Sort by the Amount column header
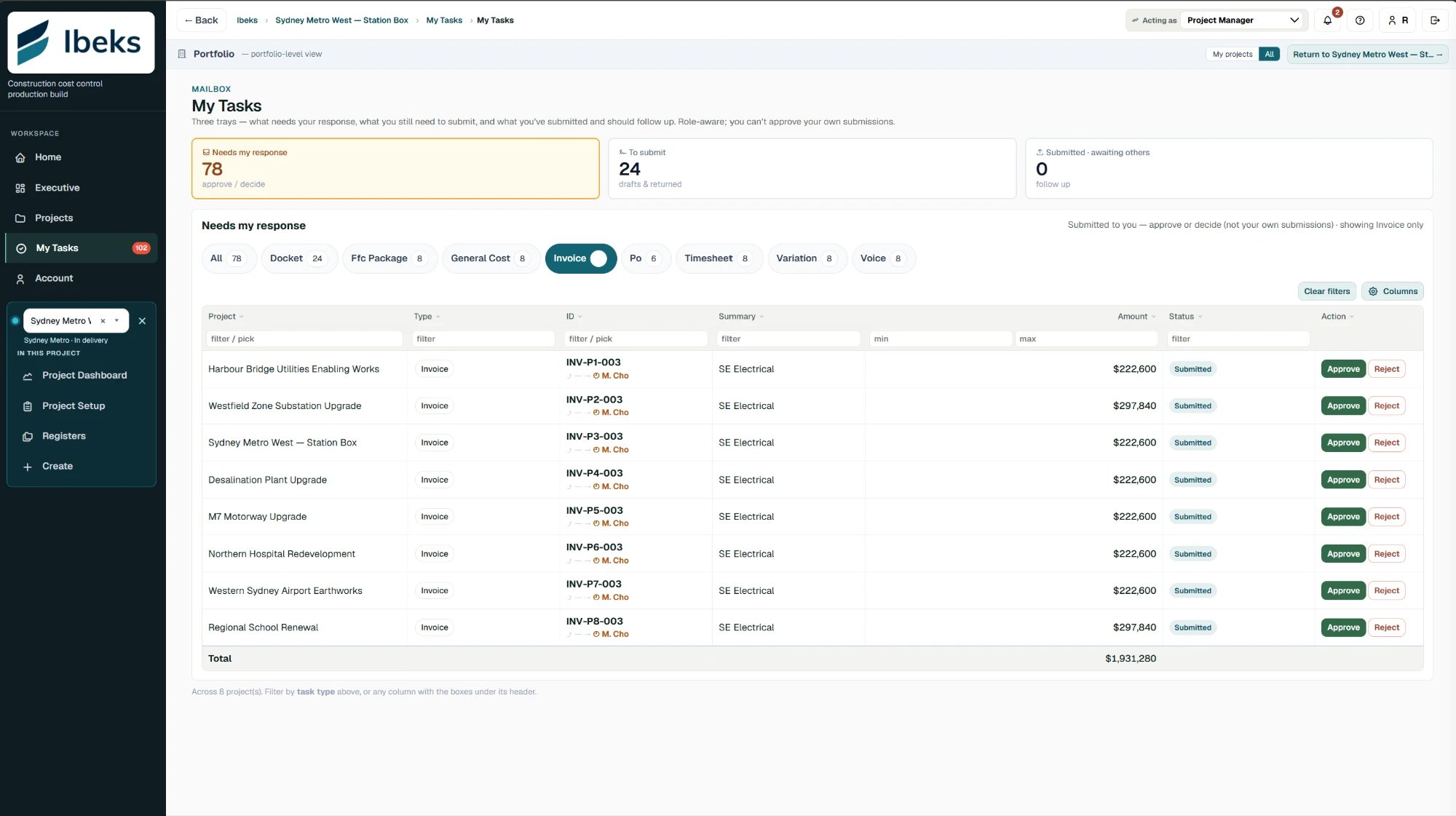 click(x=1136, y=317)
